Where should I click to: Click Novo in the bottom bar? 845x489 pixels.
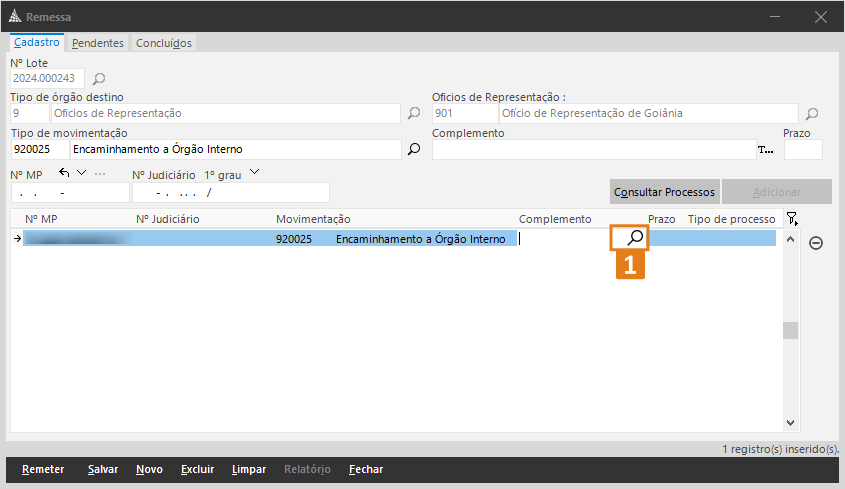(149, 470)
